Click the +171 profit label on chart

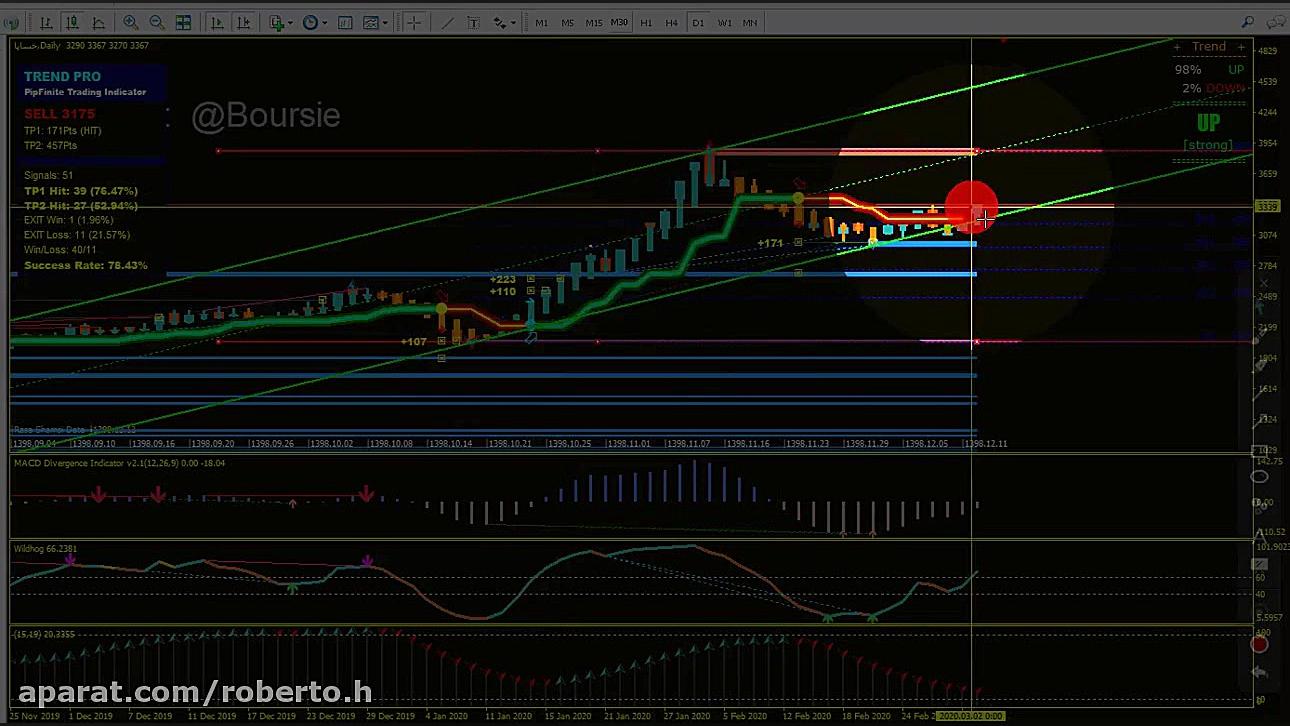coord(770,243)
